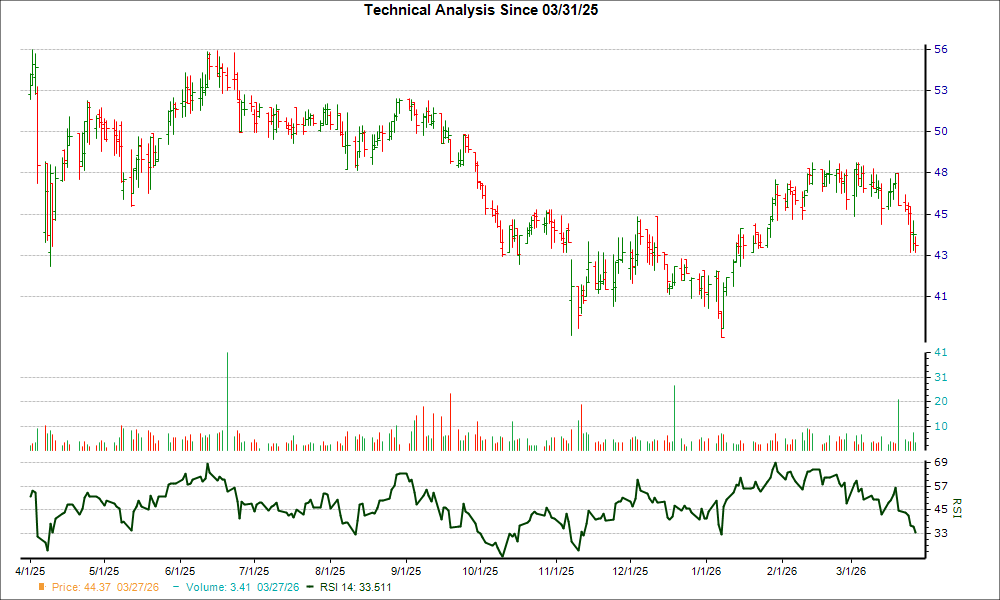The height and width of the screenshot is (600, 1000).
Task: Click the 1/26 date axis label
Action: (x=706, y=570)
